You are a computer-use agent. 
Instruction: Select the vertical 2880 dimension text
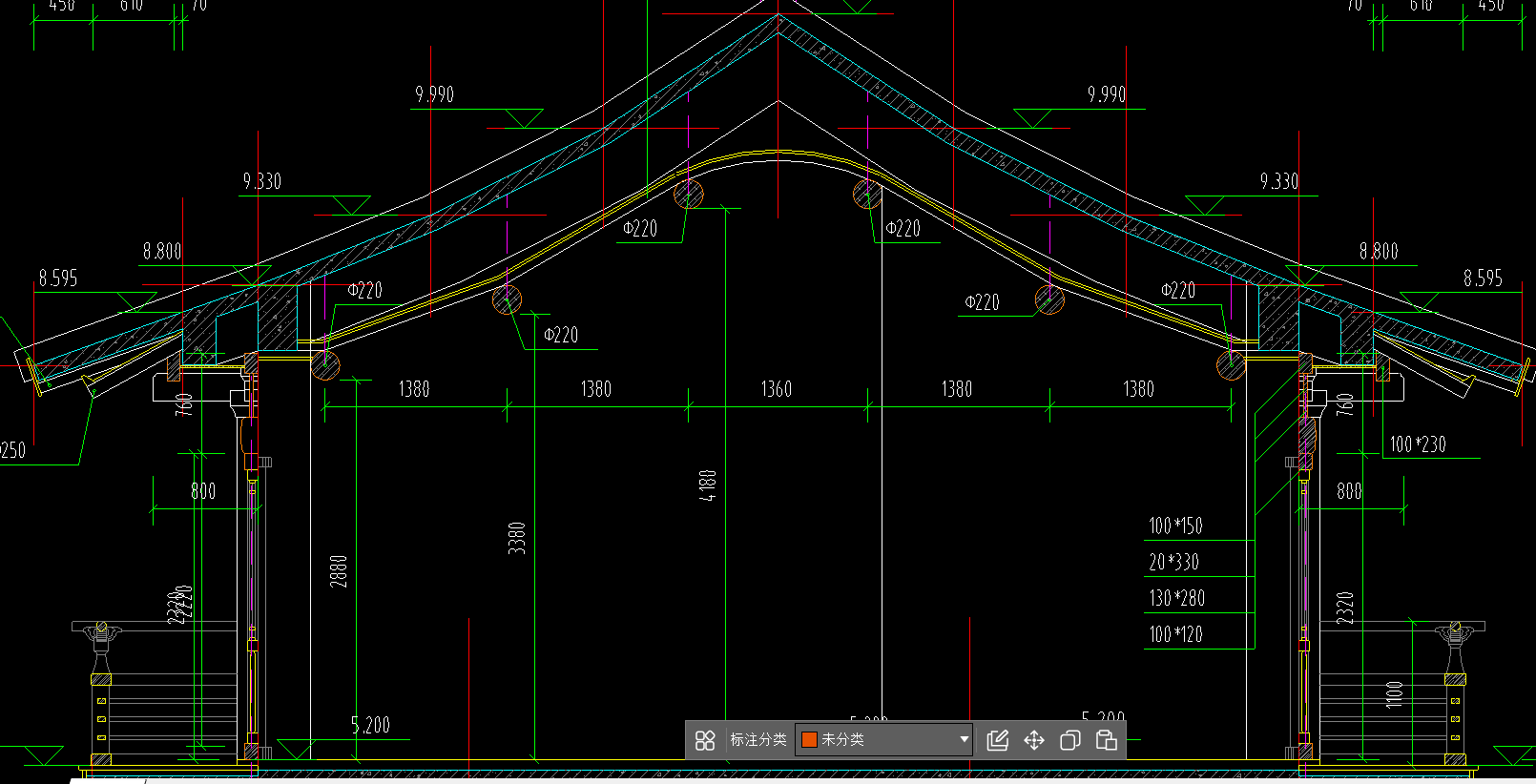pyautogui.click(x=339, y=571)
